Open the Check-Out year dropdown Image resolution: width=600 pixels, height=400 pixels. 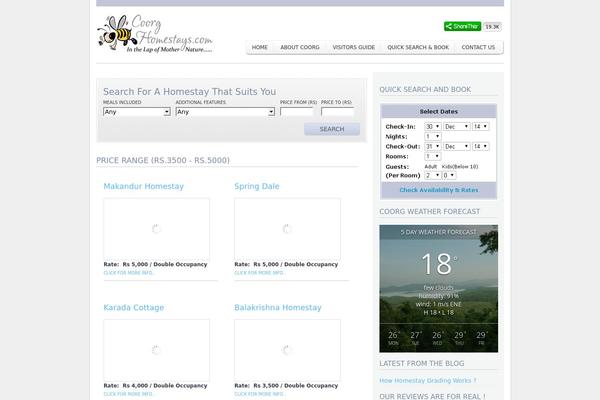(x=480, y=146)
